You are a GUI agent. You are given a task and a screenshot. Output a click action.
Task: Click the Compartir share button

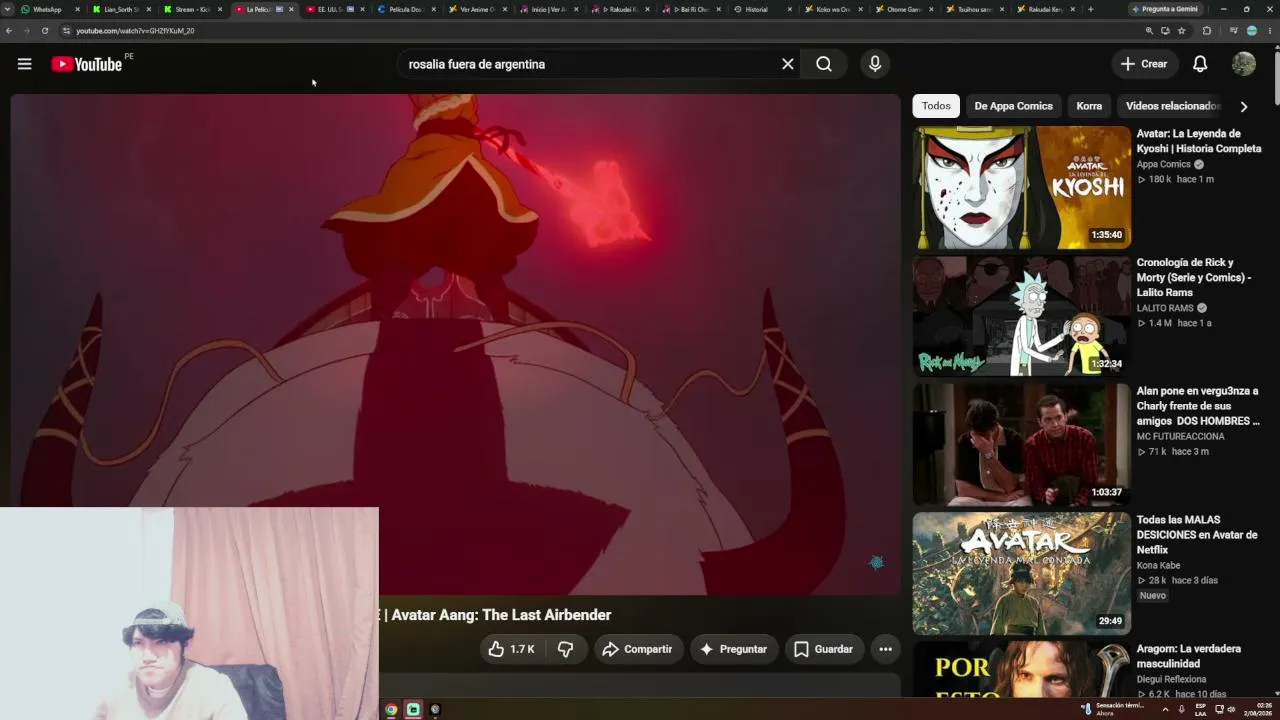click(x=637, y=649)
